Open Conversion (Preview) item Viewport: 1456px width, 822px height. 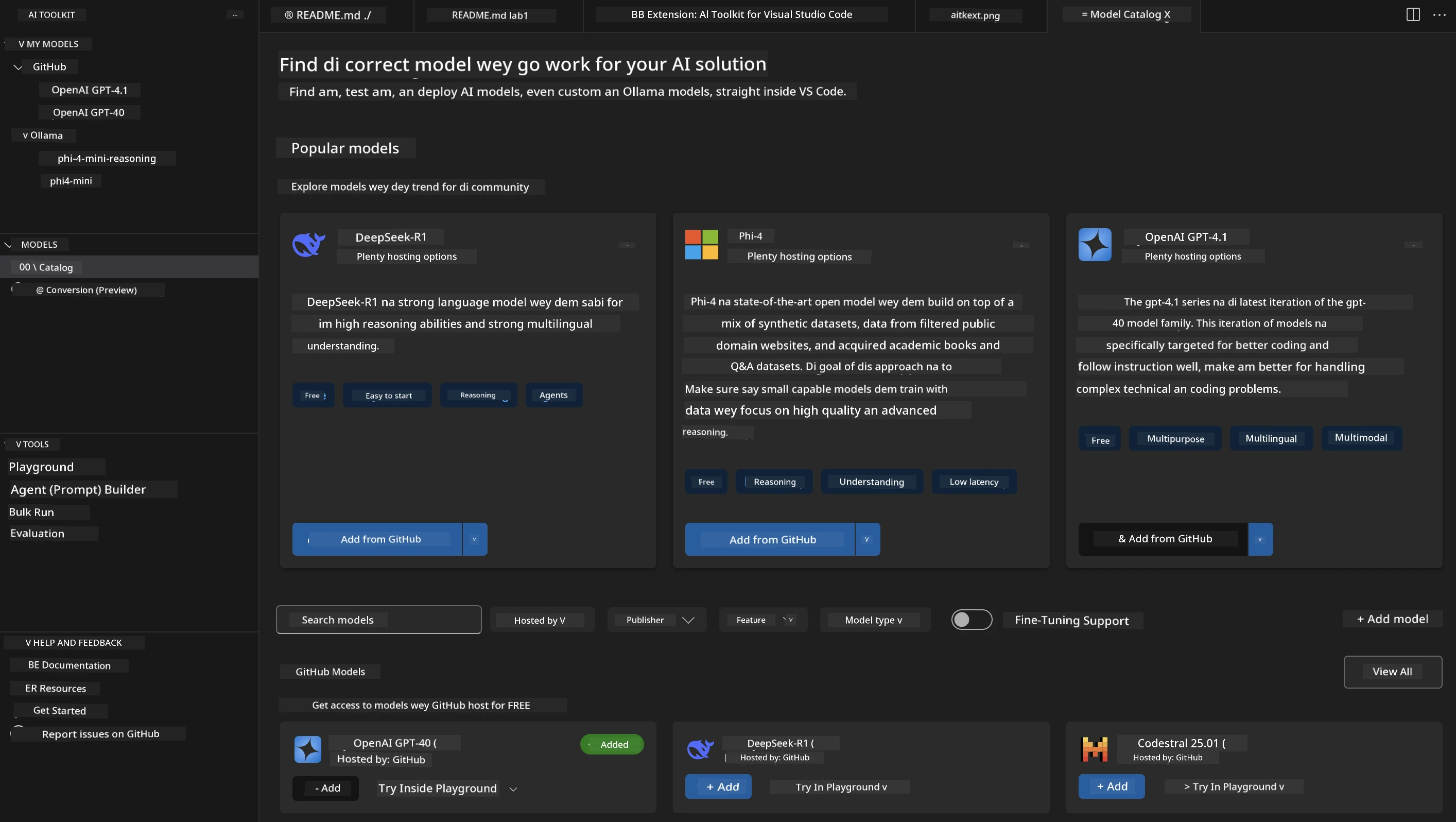[x=86, y=290]
